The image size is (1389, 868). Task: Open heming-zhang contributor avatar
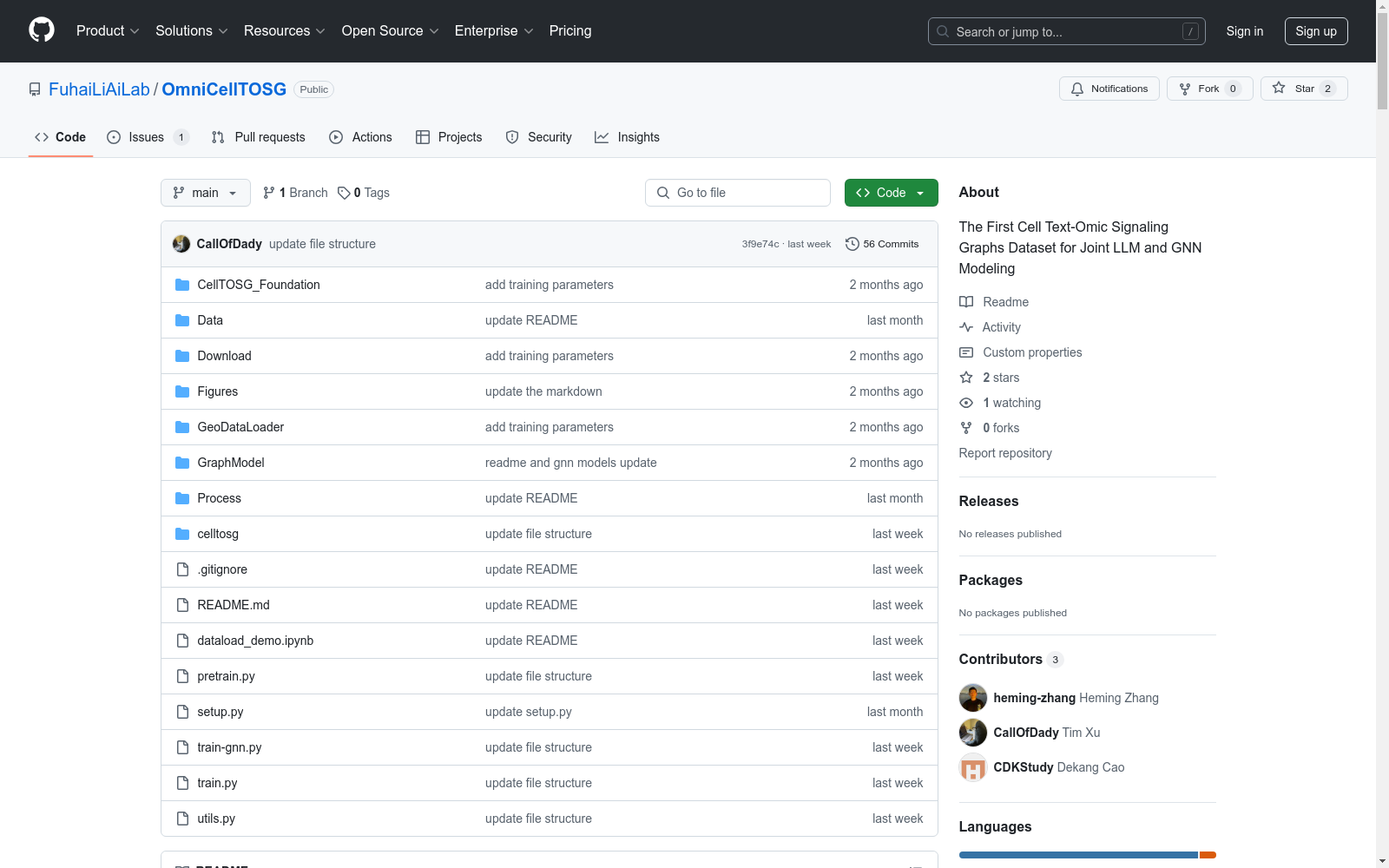pos(973,698)
